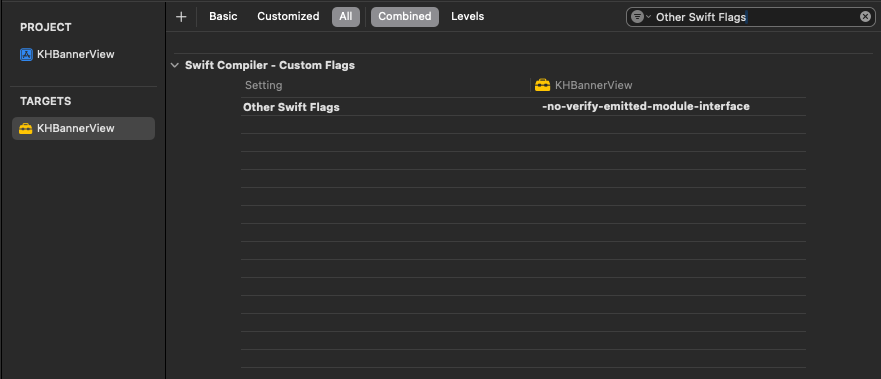Click the Setting column header
881x379 pixels.
click(264, 85)
